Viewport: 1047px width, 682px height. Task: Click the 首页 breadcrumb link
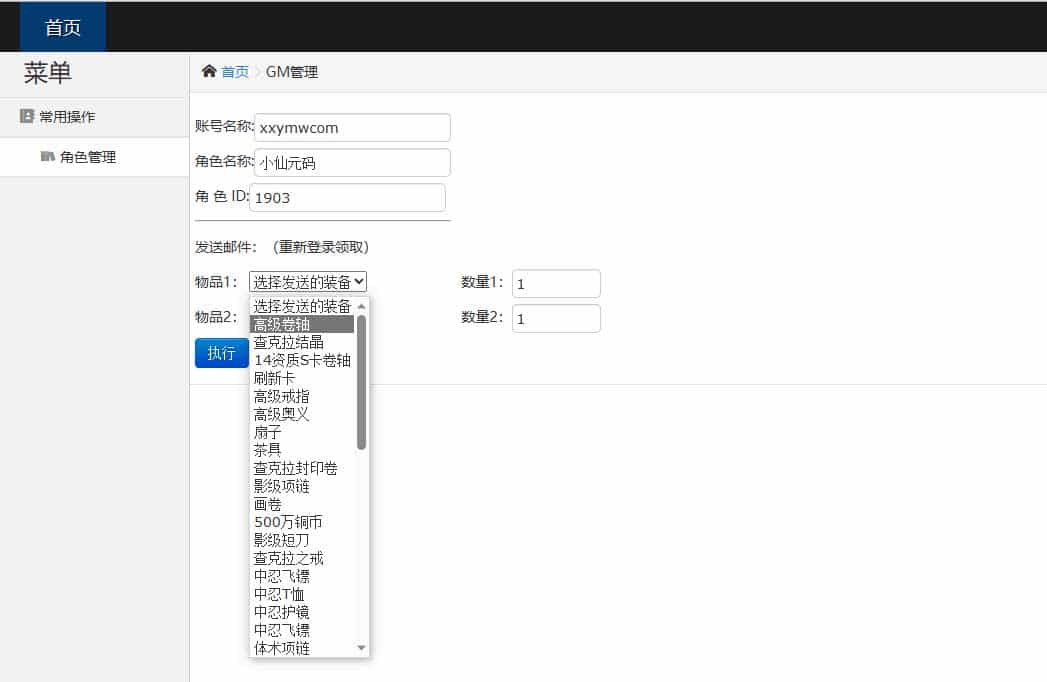pos(235,72)
